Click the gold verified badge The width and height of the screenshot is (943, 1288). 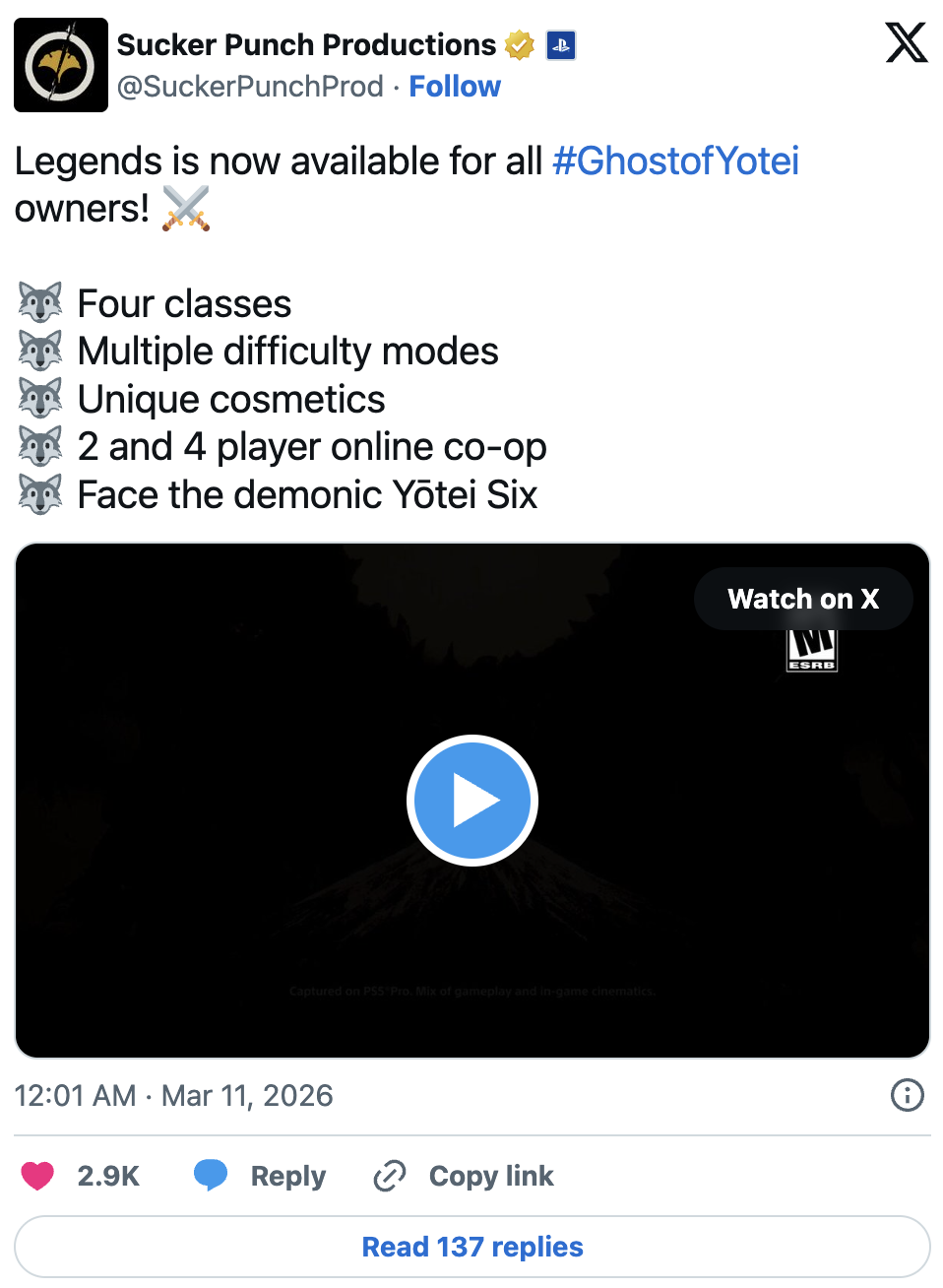click(x=520, y=45)
